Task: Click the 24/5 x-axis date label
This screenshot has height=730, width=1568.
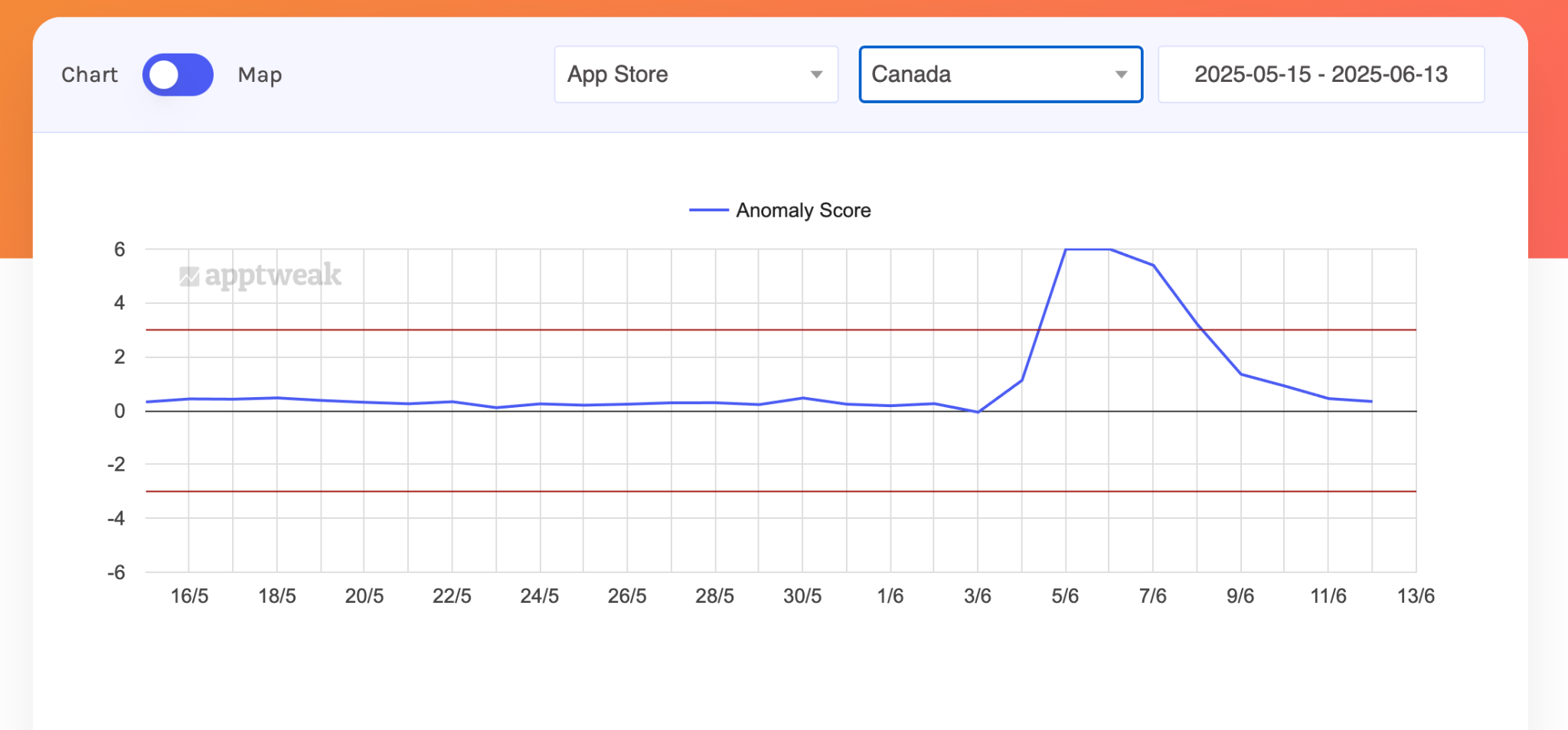Action: click(x=540, y=596)
